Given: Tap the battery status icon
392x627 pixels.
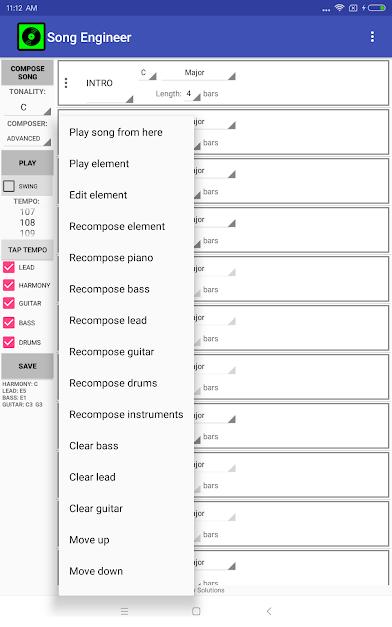Looking at the screenshot, I should pyautogui.click(x=376, y=8).
